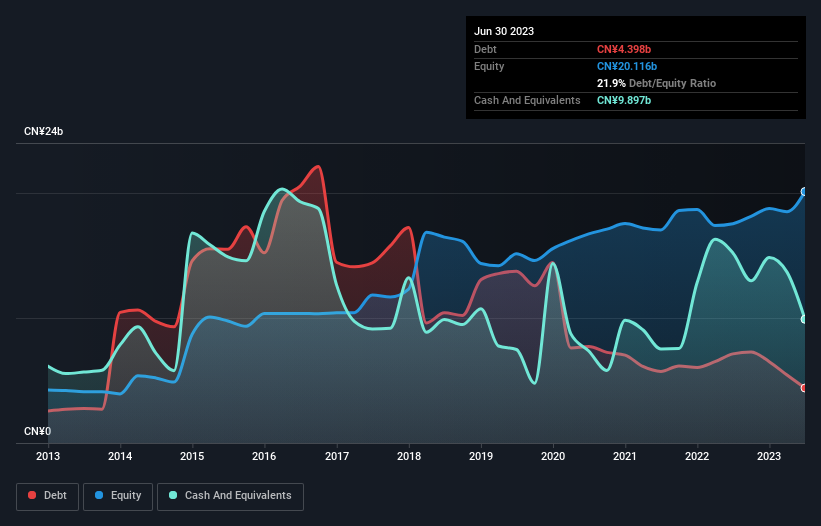
Task: Select the 2017 x-axis label
Action: pyautogui.click(x=337, y=456)
